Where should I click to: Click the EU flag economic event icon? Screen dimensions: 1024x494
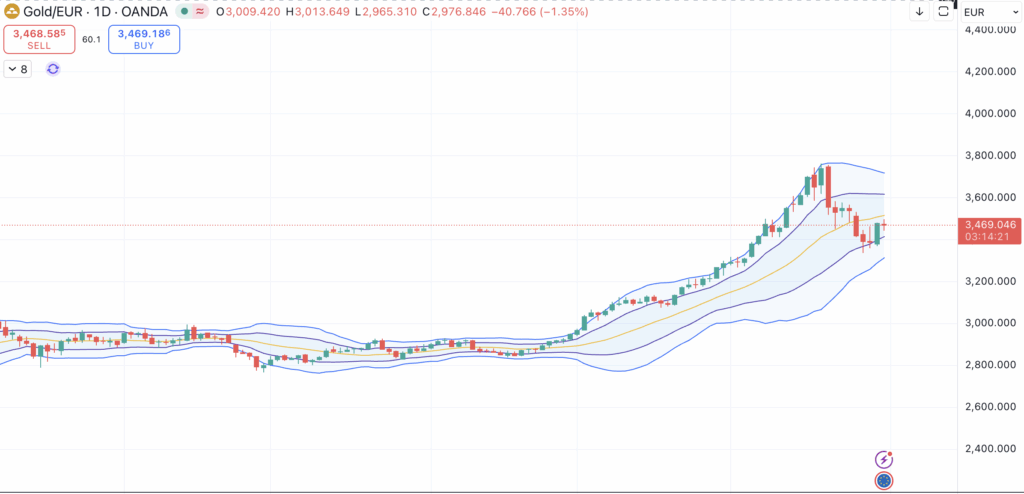click(x=884, y=481)
